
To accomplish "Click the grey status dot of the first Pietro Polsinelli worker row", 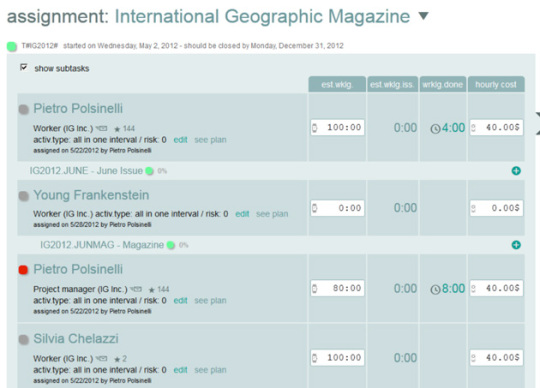I will (23, 109).
